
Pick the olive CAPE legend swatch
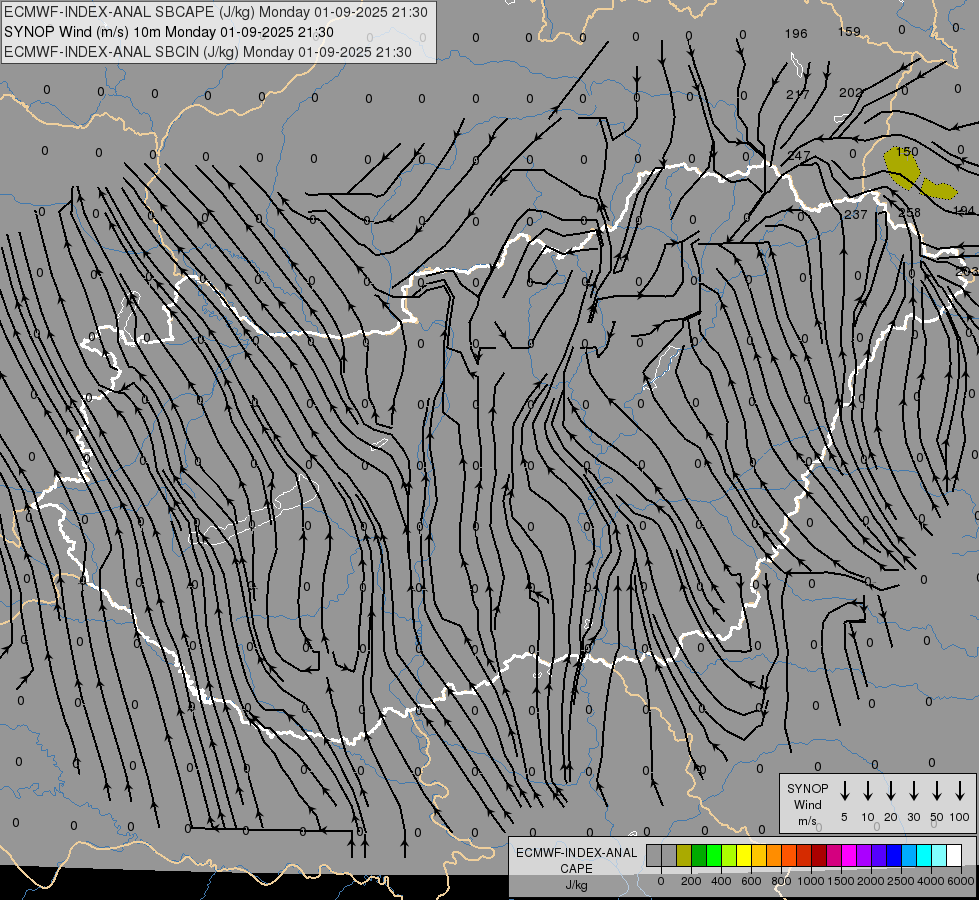[684, 855]
